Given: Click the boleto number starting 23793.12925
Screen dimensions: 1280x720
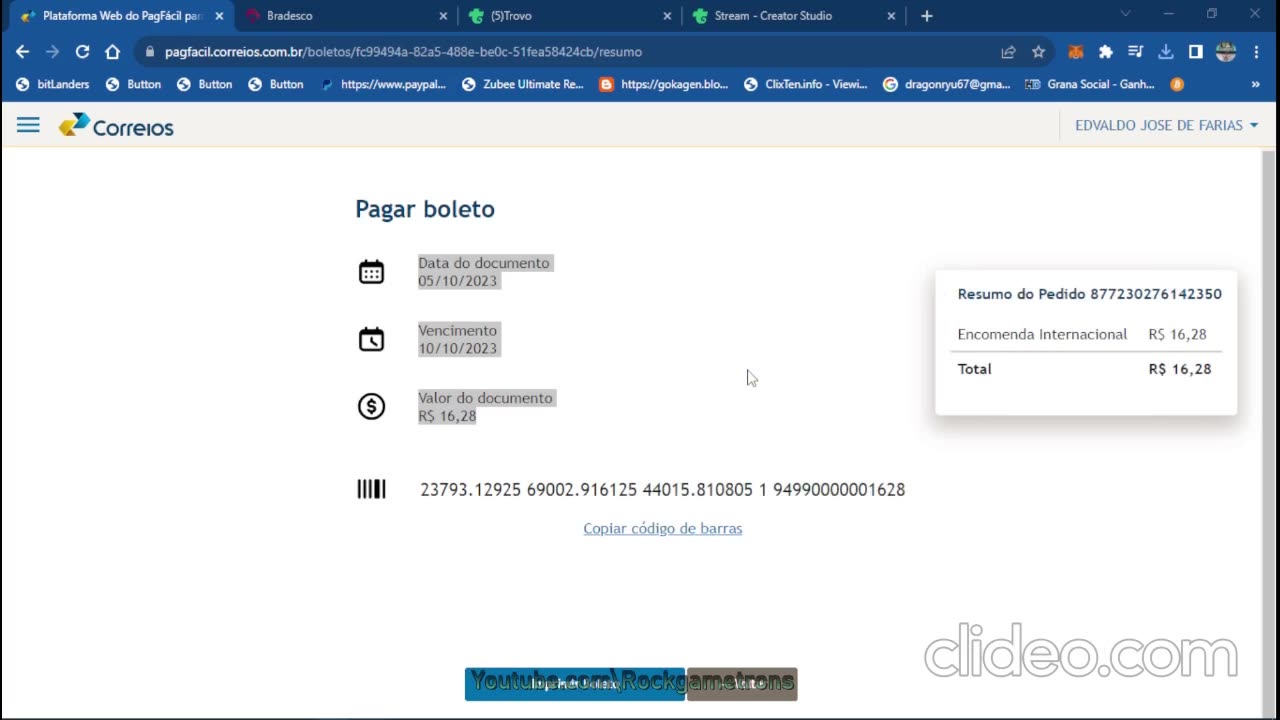Looking at the screenshot, I should coord(662,489).
